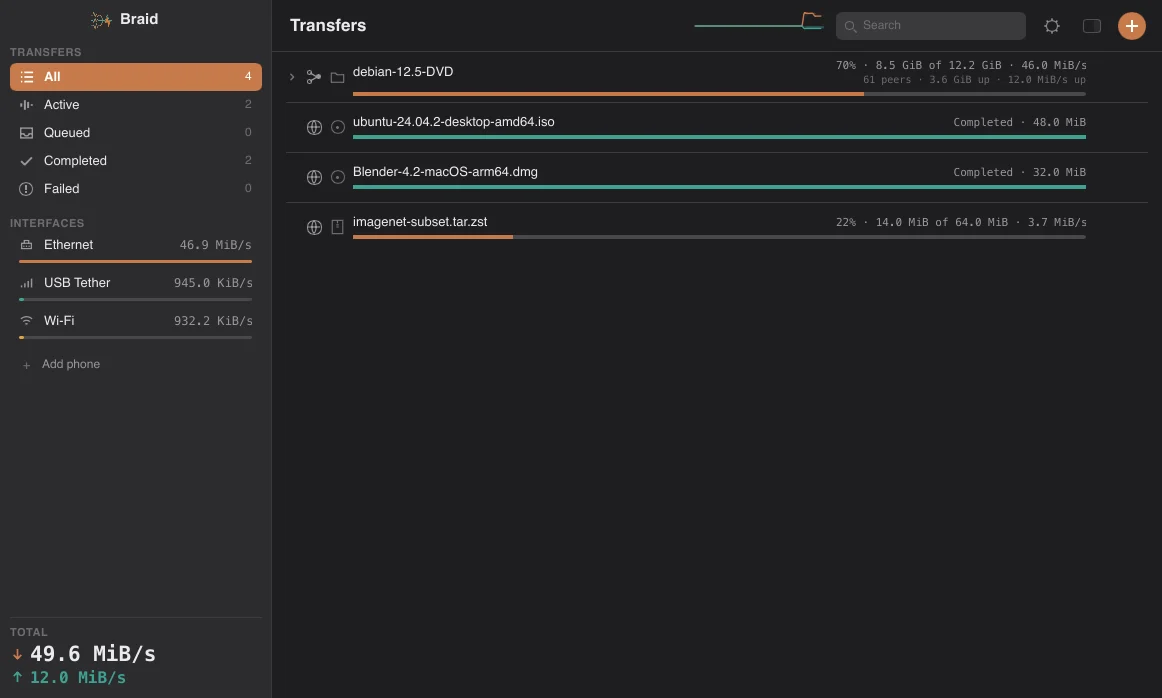
Task: Open the Queued transfers list
Action: click(136, 133)
